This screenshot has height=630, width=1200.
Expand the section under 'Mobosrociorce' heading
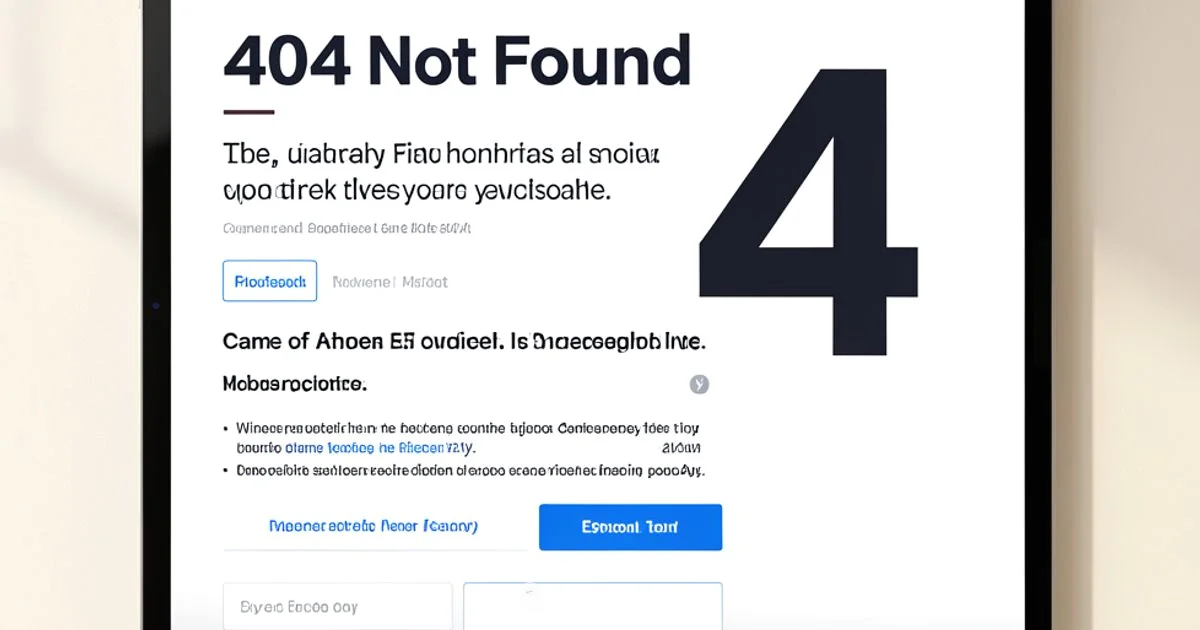tap(292, 383)
